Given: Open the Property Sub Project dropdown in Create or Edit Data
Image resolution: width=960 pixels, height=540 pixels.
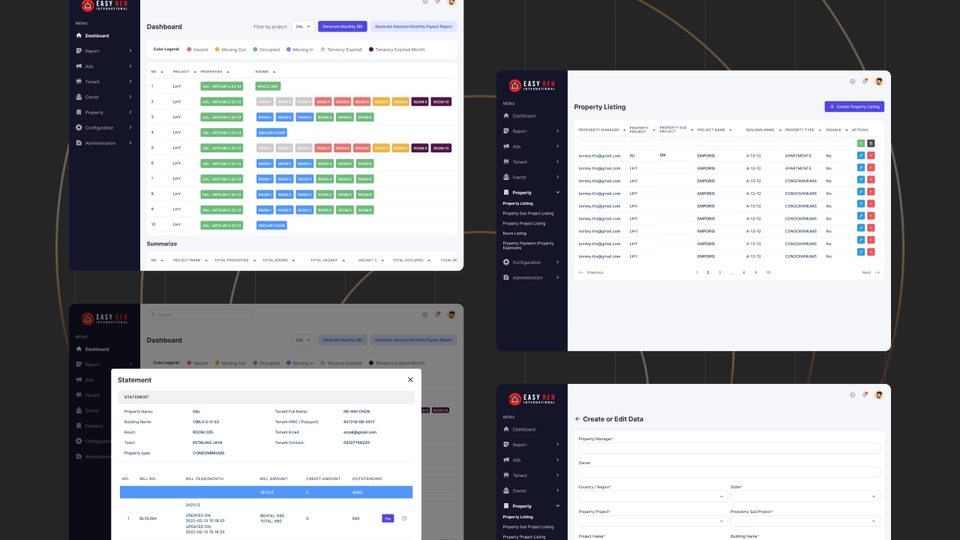Looking at the screenshot, I should 804,521.
